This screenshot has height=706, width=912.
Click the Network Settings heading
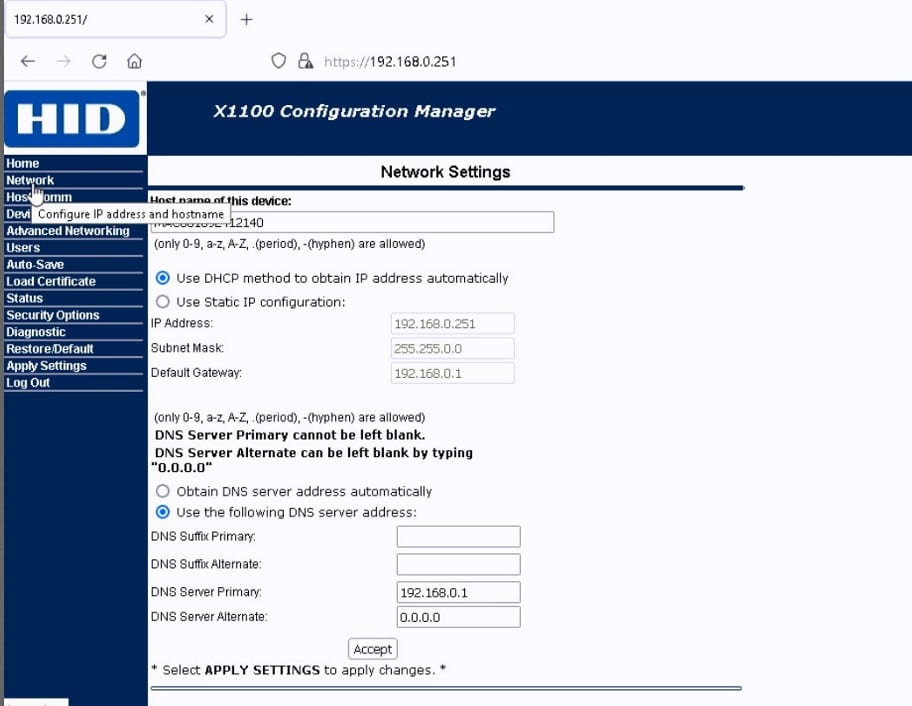coord(446,172)
